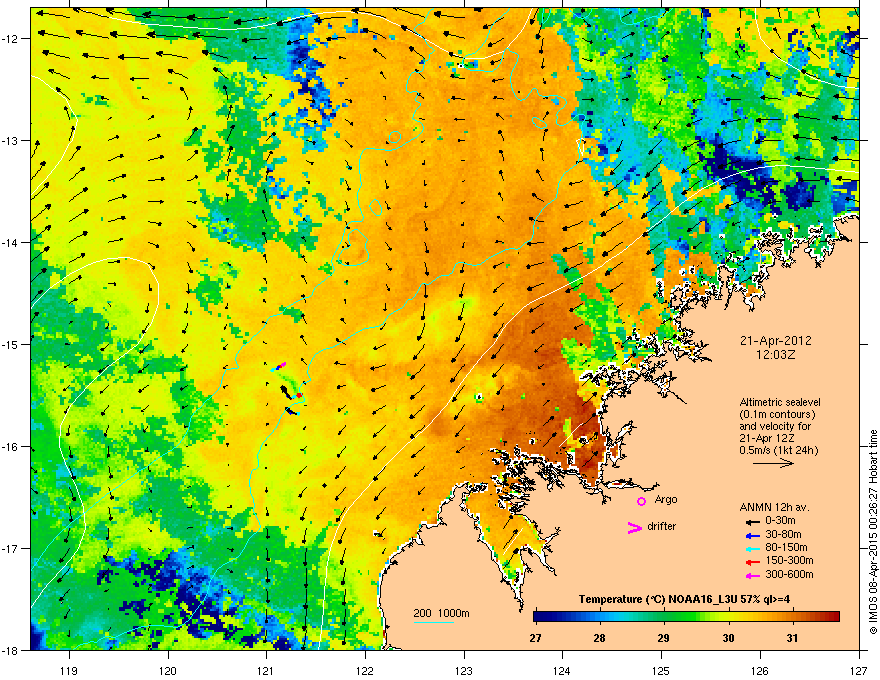This screenshot has width=880, height=680.
Task: Click the red 150-300m arrow in legend
Action: coord(753,562)
